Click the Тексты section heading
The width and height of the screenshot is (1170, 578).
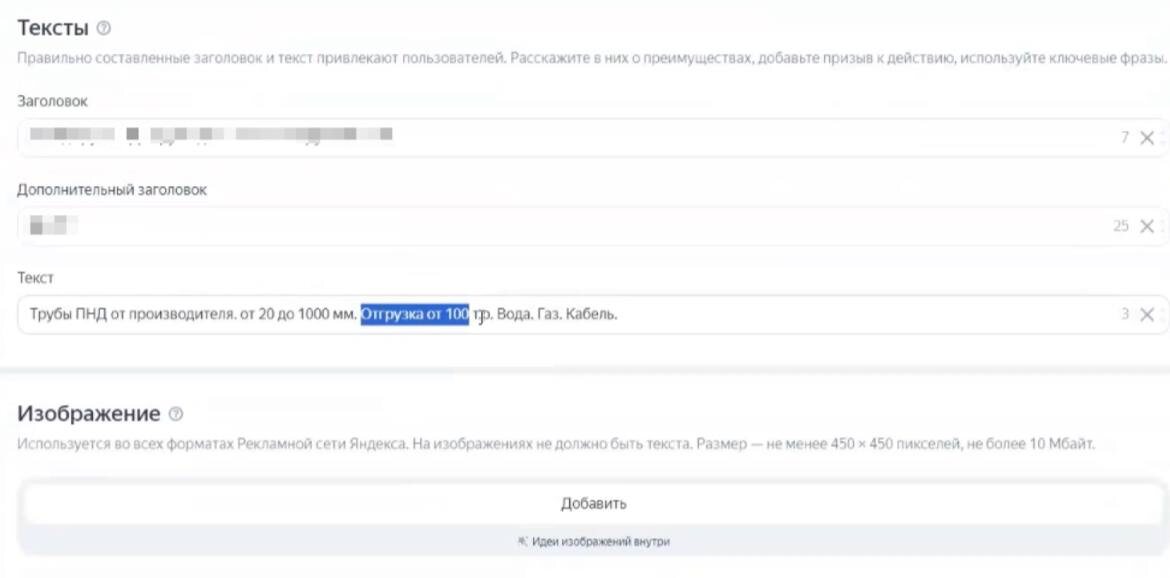coord(53,28)
